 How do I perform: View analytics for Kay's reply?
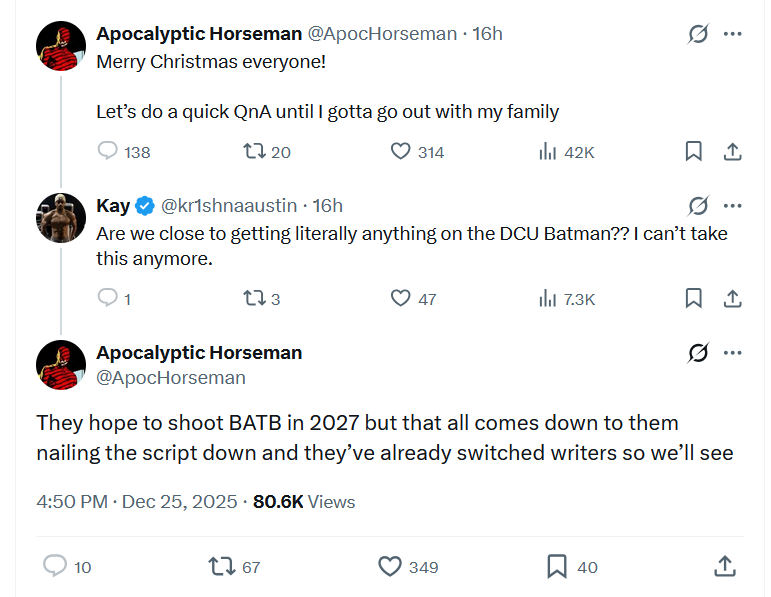point(548,298)
